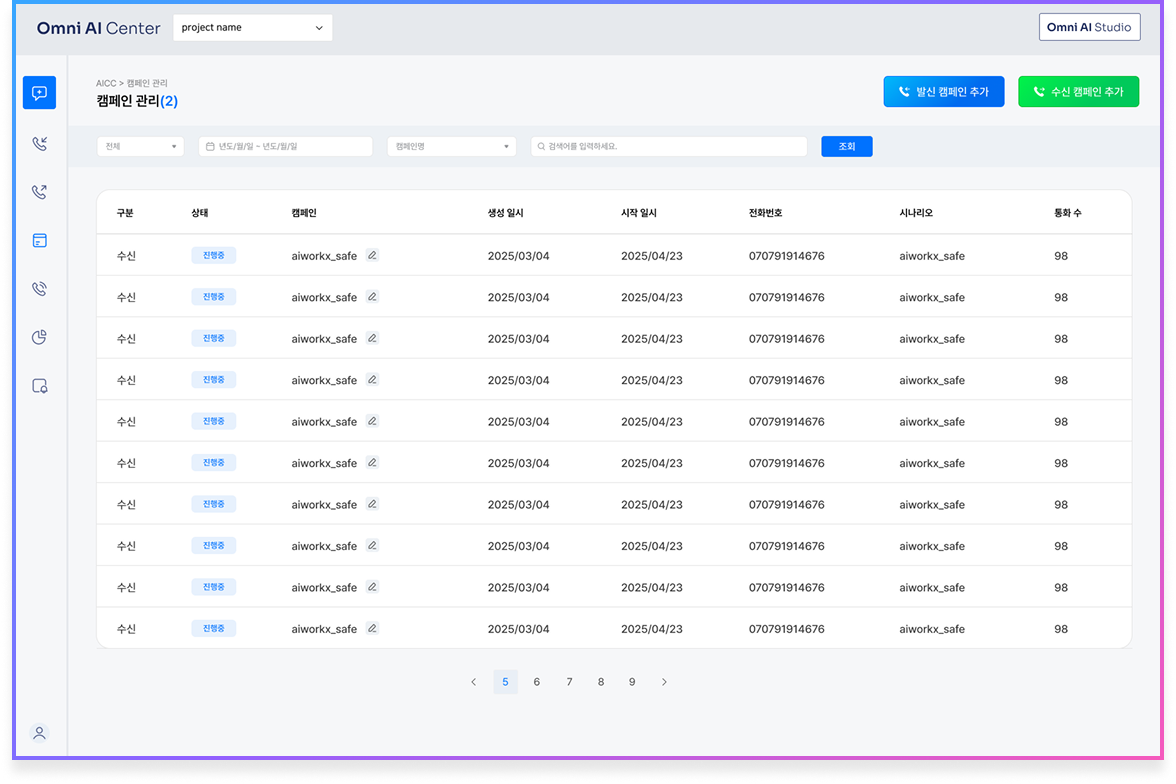Click the AICC breadcrumb link
Viewport: 1176px width, 784px height.
pos(106,83)
